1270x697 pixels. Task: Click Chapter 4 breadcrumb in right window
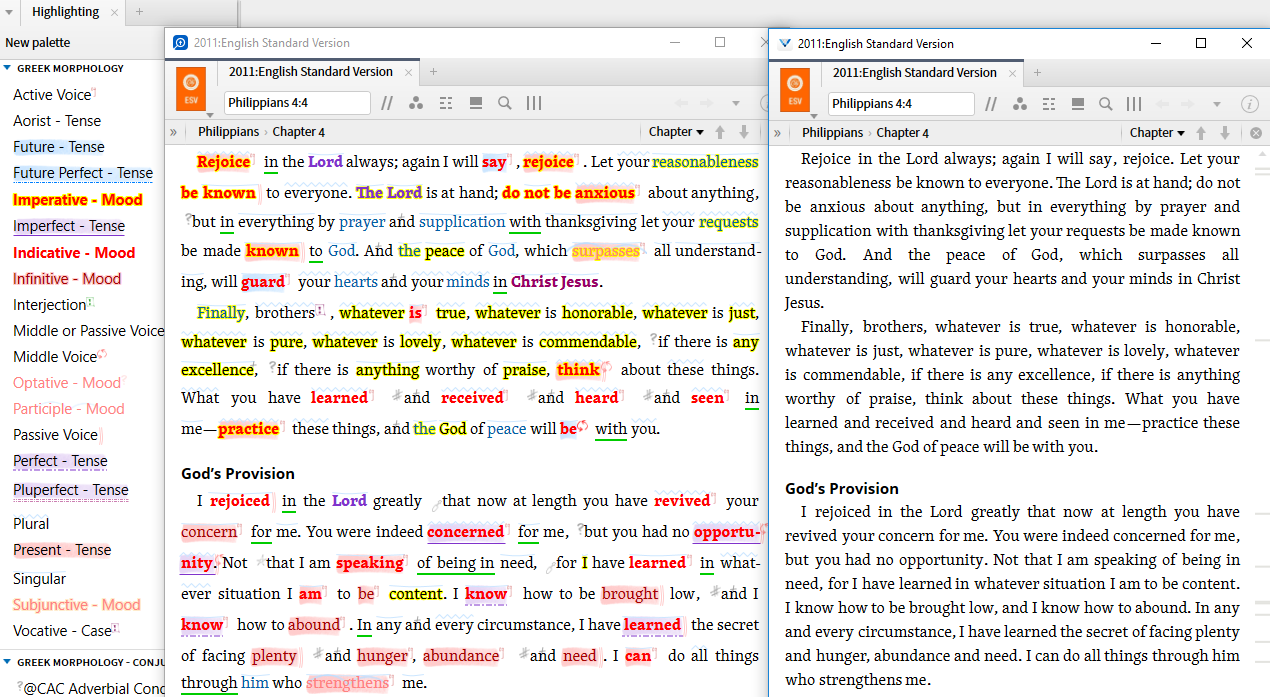point(902,133)
